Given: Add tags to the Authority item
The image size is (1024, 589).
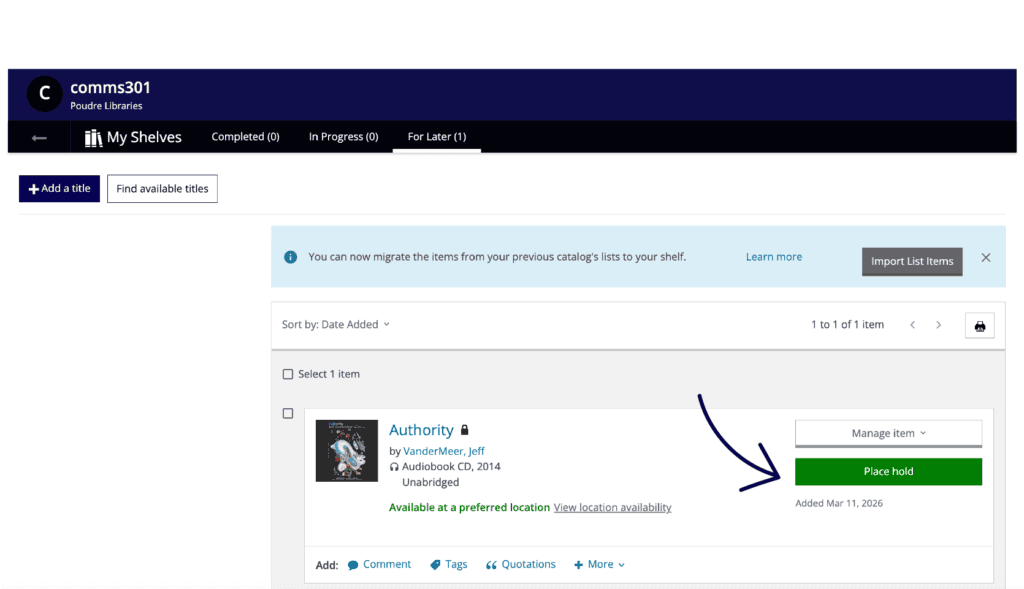Looking at the screenshot, I should pos(448,565).
